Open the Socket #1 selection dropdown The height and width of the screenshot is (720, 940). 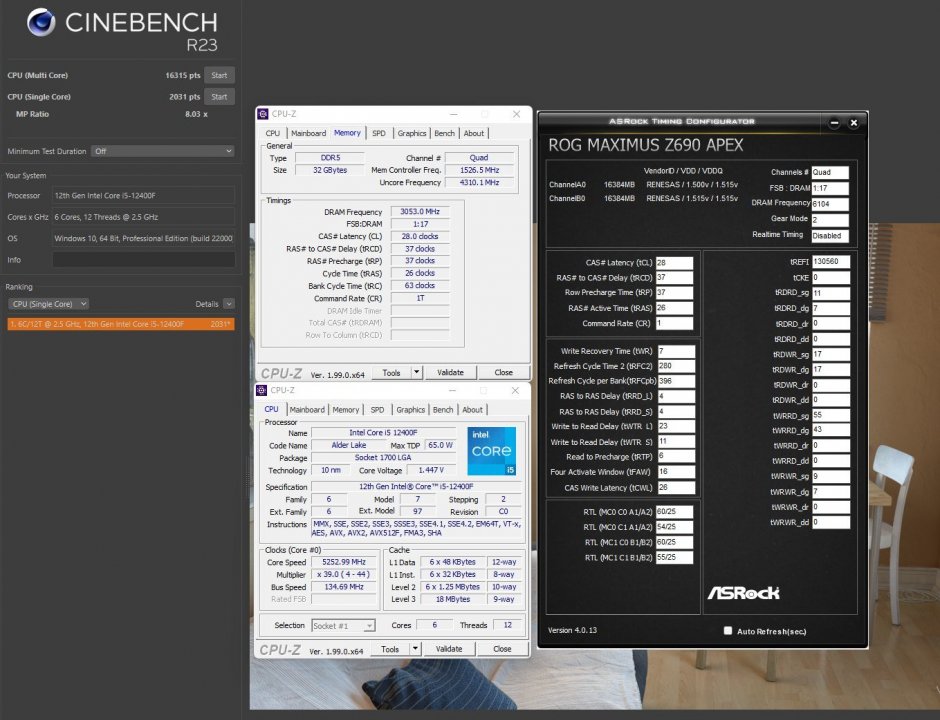[x=342, y=625]
